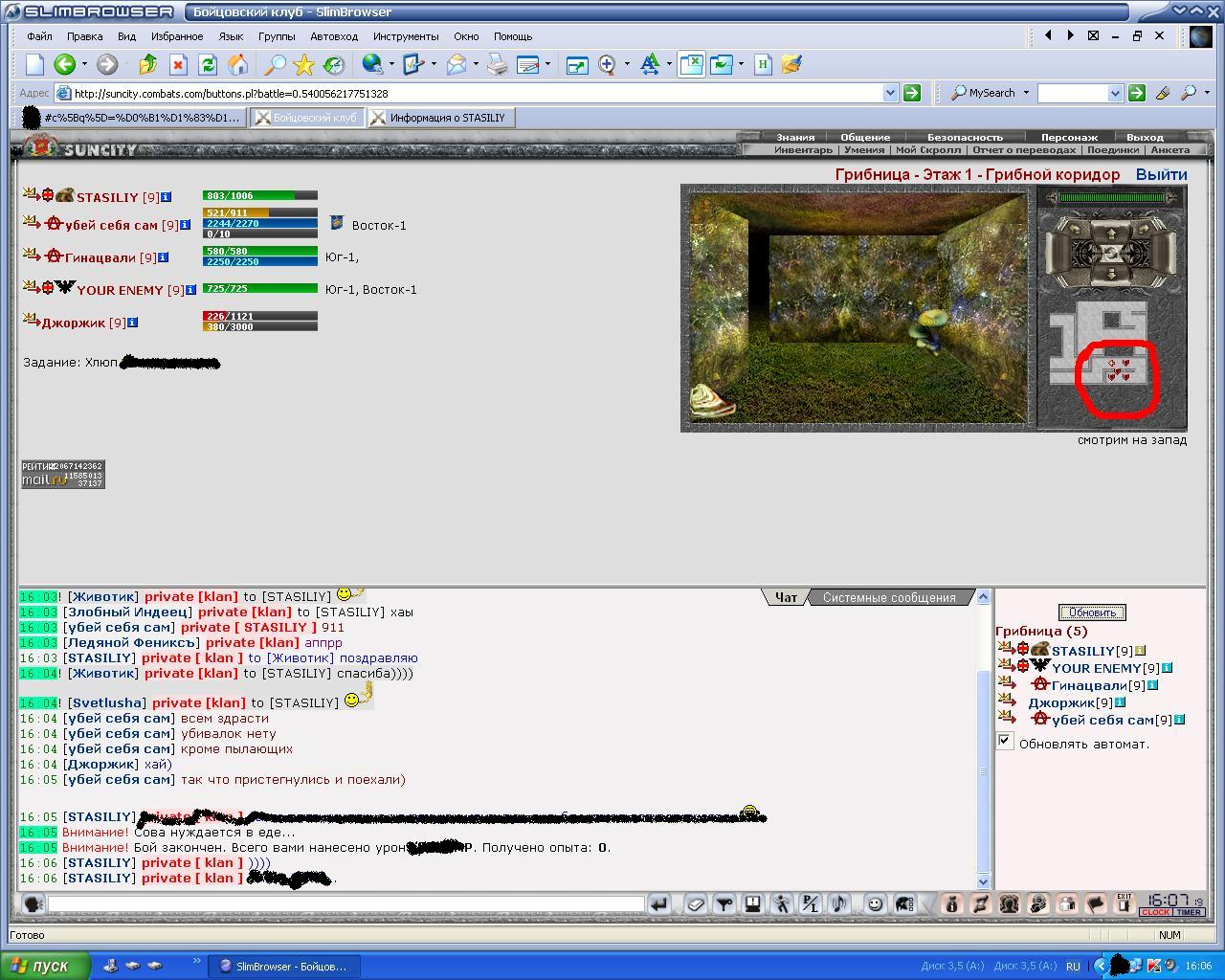Click the chat message input field
This screenshot has width=1225, height=980.
[x=345, y=903]
